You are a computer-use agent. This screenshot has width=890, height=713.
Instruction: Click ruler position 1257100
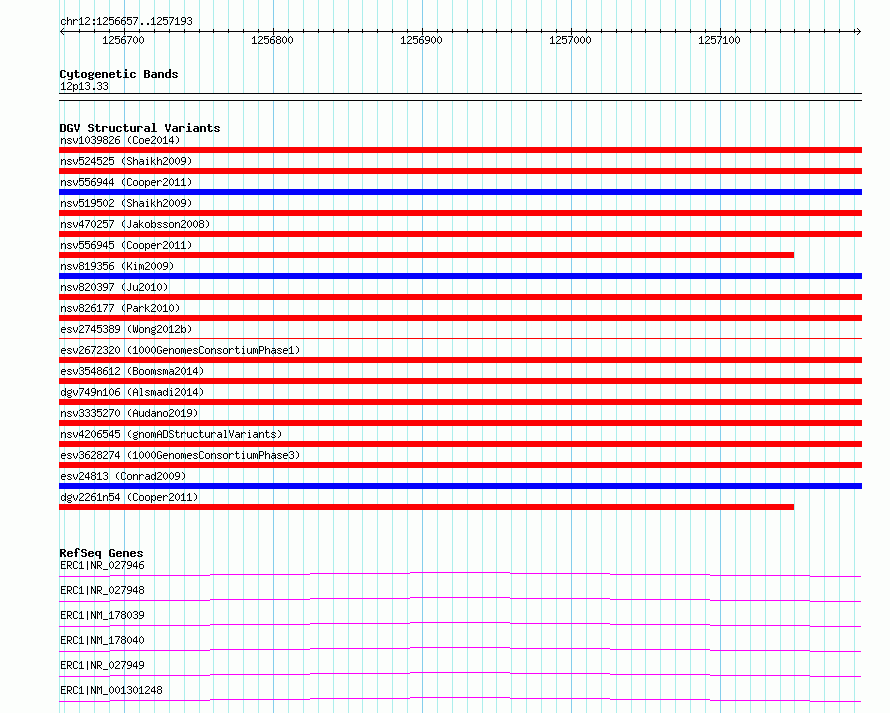(x=720, y=40)
